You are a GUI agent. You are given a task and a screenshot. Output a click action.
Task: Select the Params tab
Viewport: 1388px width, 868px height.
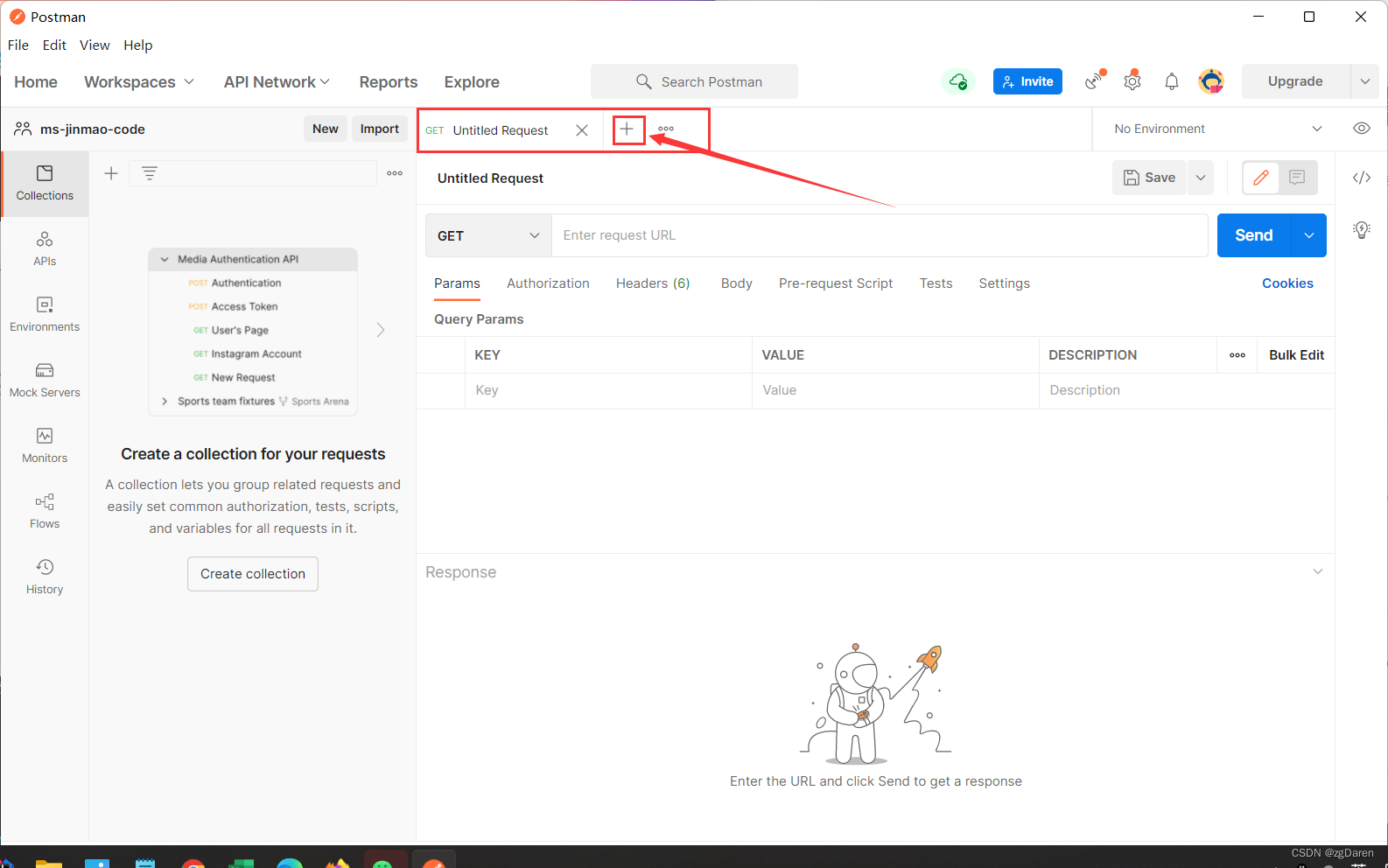coord(457,283)
